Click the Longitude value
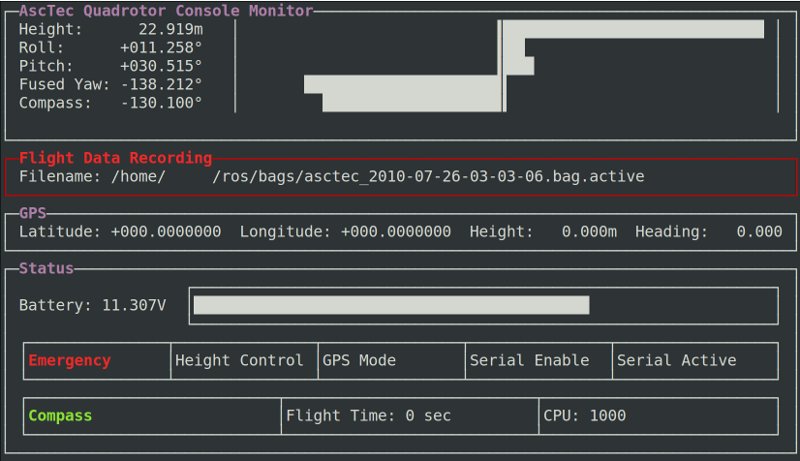Viewport: 800px width, 461px height. [396, 232]
